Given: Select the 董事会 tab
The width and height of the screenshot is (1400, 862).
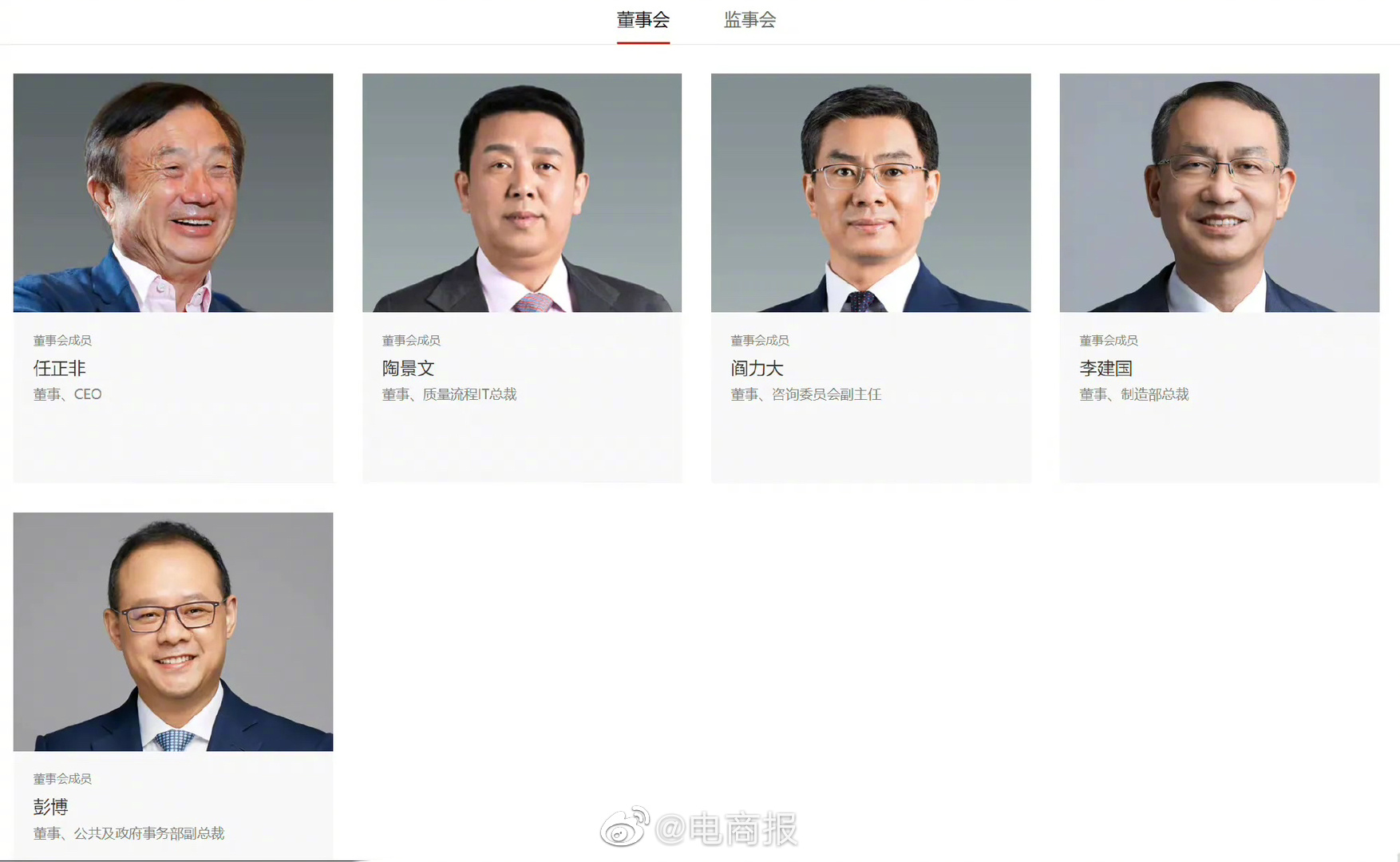Looking at the screenshot, I should (643, 20).
